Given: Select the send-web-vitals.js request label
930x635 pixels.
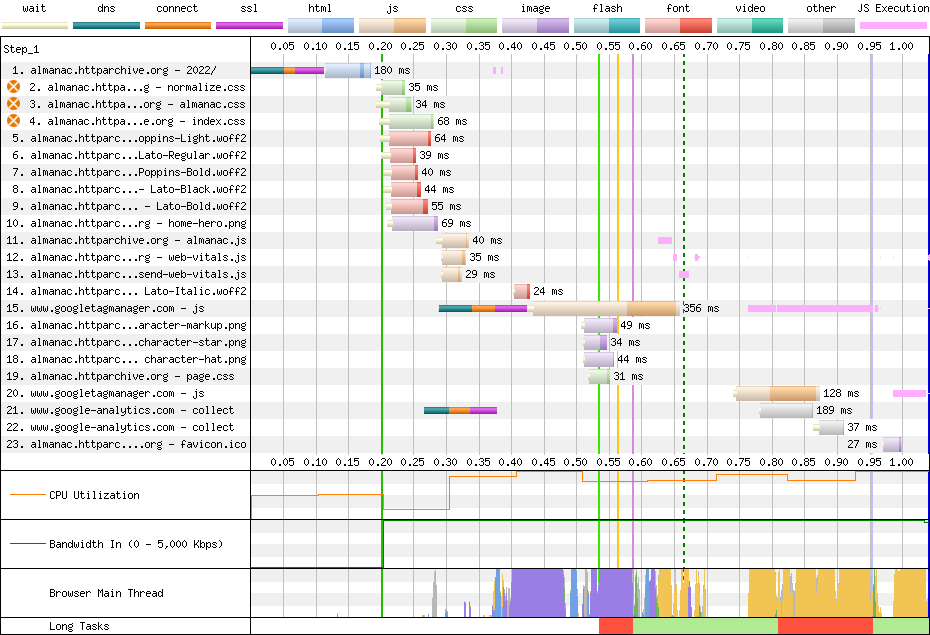Looking at the screenshot, I should point(126,274).
